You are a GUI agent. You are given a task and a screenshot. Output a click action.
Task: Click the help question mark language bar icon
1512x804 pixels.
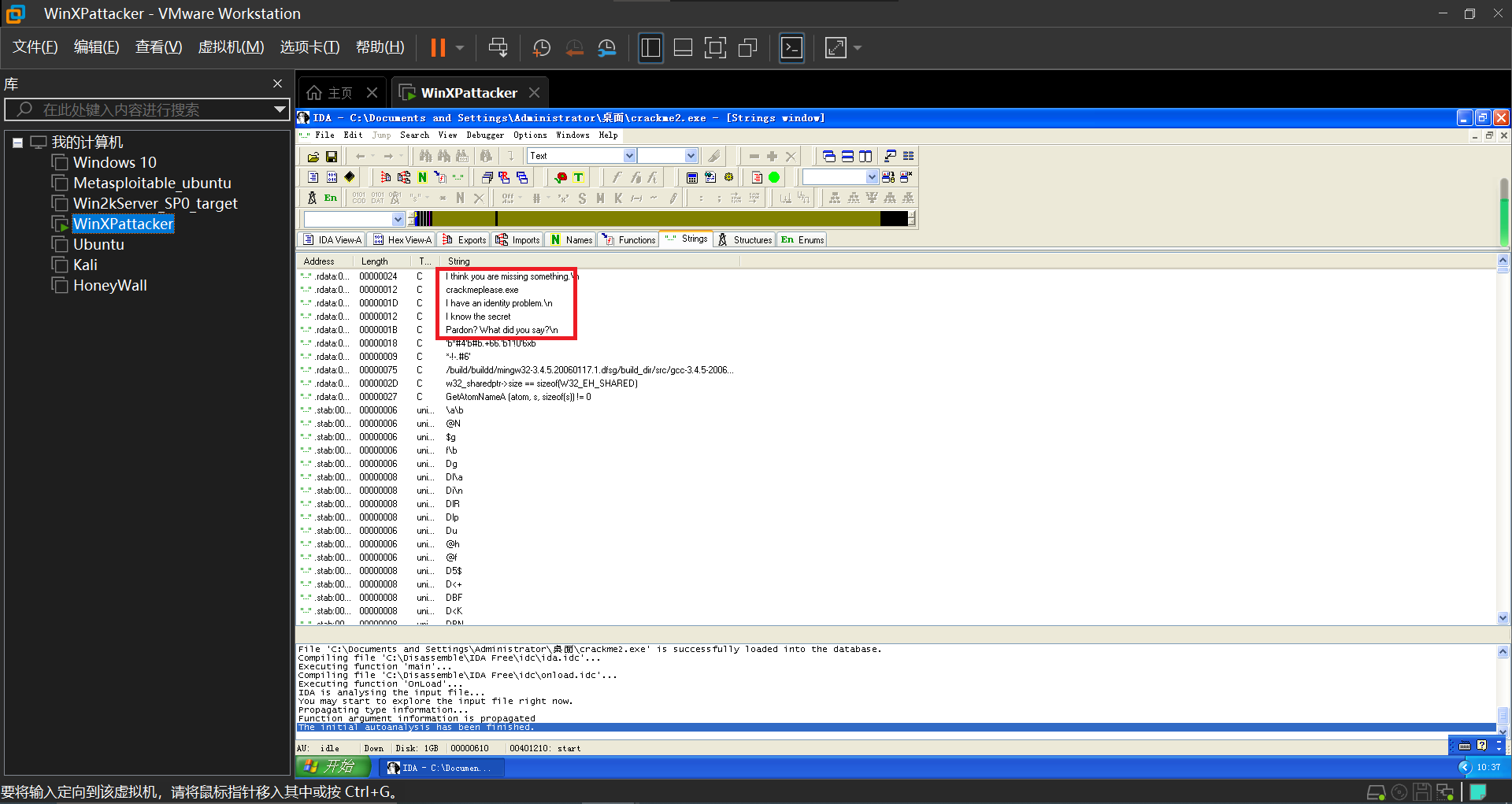(1482, 745)
